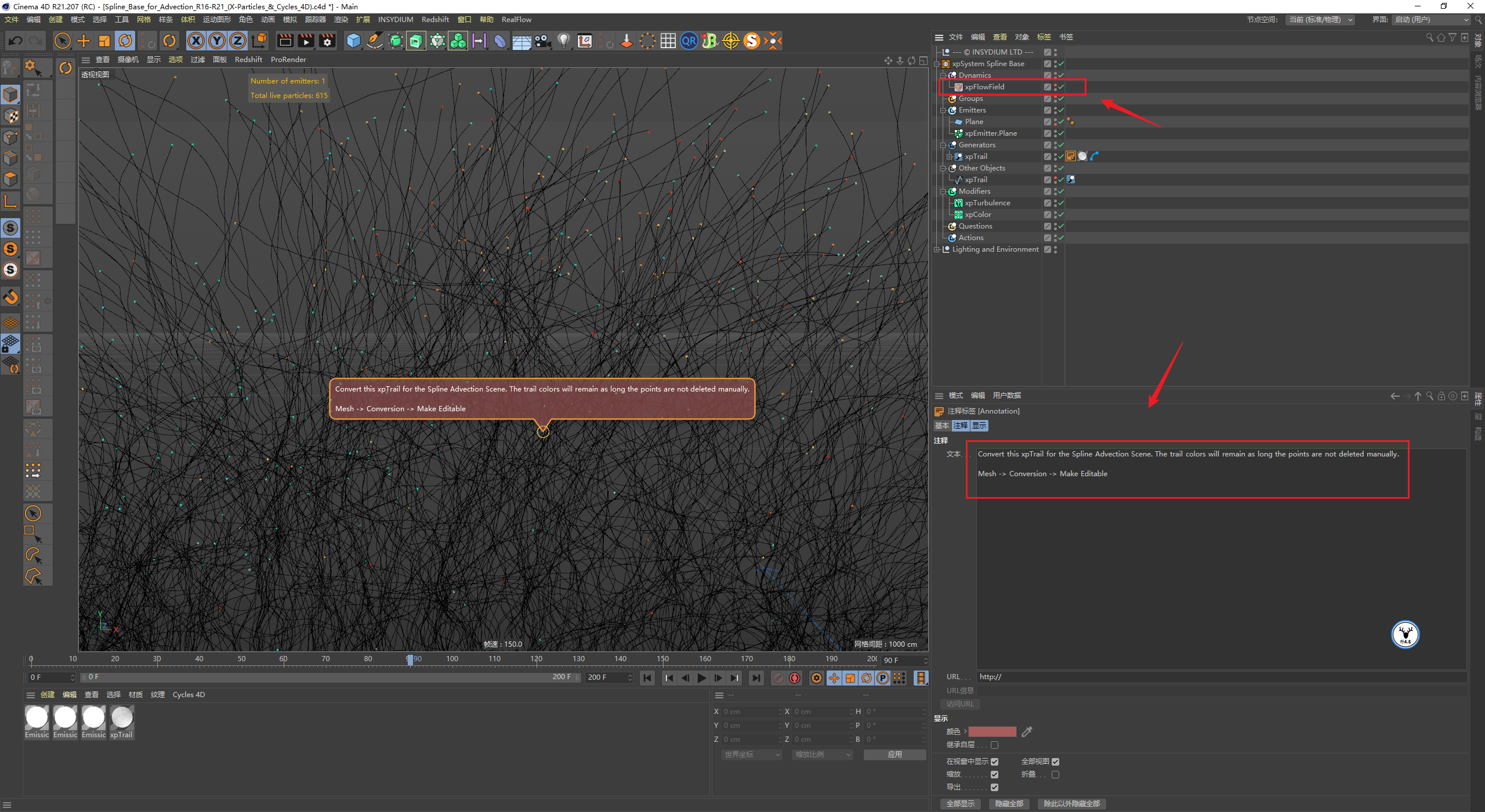Viewport: 1485px width, 812px height.
Task: Uncheck the 导出 checkbox
Action: point(995,787)
